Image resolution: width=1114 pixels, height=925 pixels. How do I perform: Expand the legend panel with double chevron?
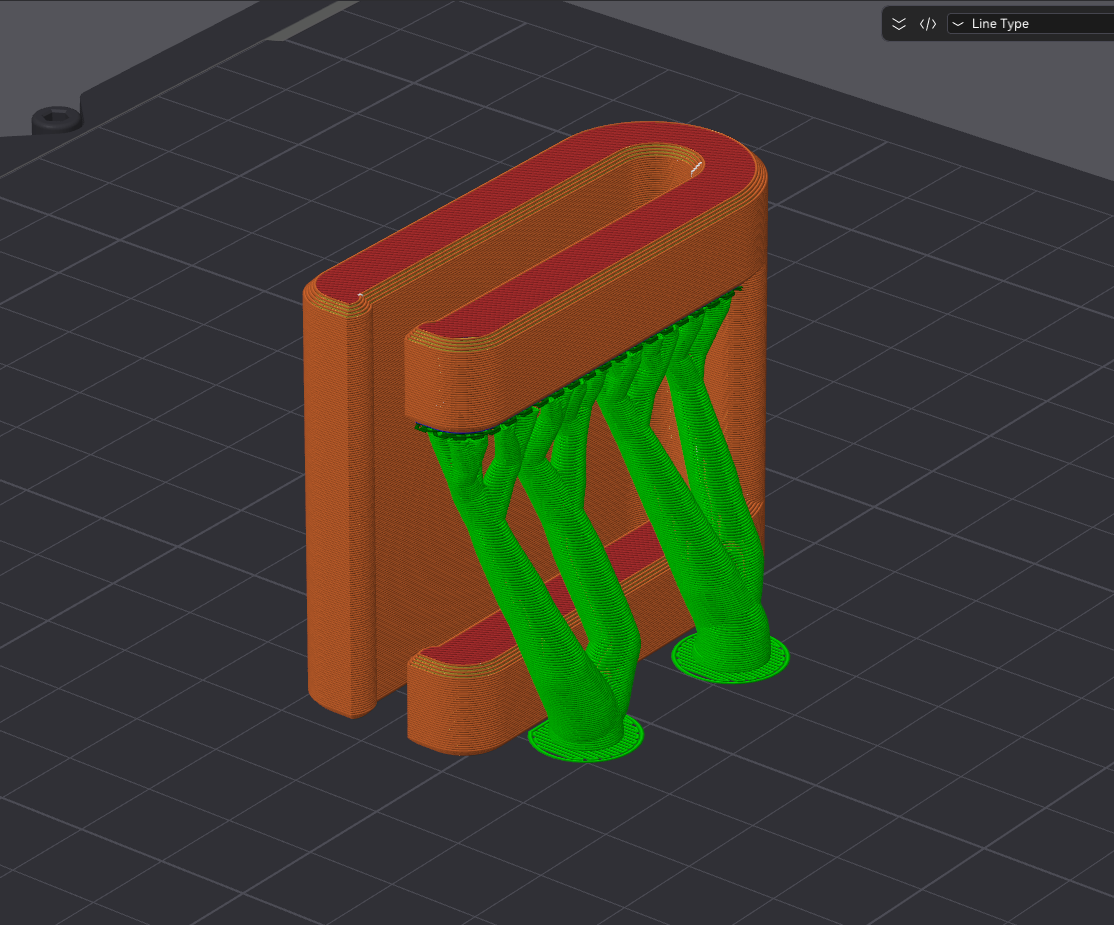pyautogui.click(x=899, y=24)
